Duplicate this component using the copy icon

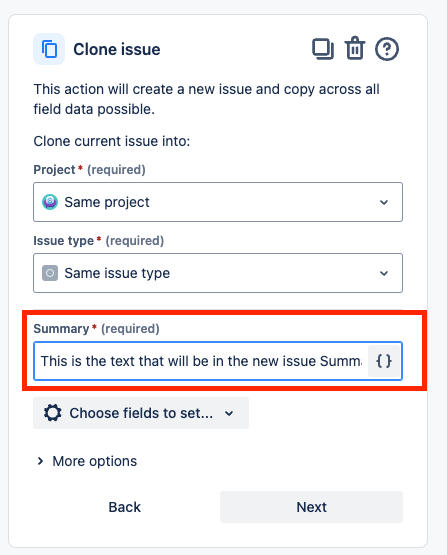point(323,49)
